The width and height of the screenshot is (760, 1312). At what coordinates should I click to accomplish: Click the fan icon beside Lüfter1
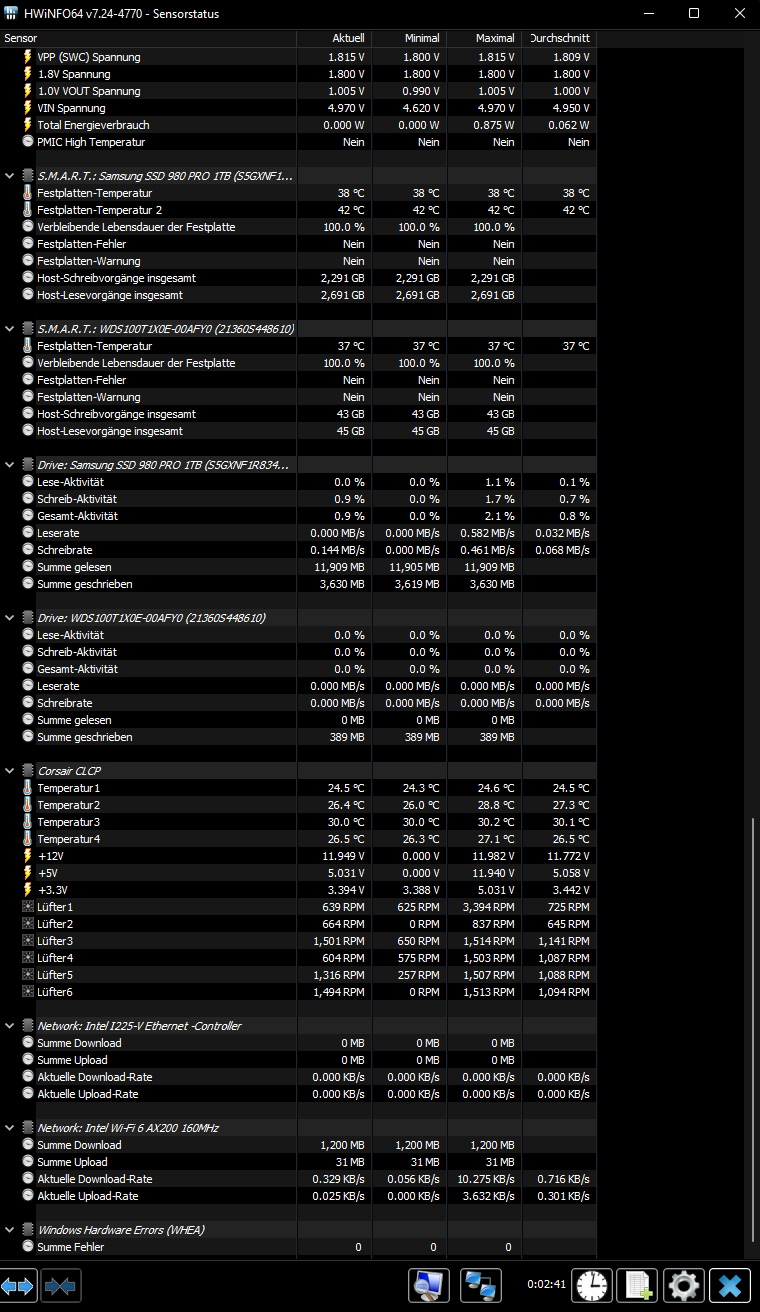coord(28,907)
